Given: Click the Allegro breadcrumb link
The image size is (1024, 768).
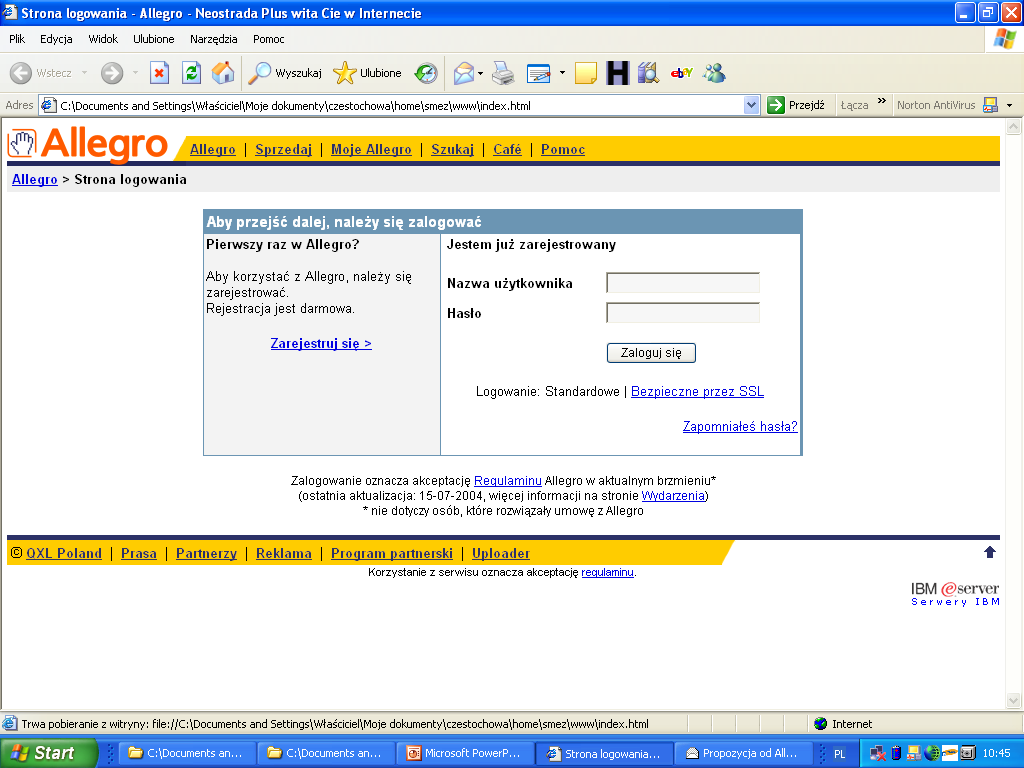Looking at the screenshot, I should click(35, 180).
